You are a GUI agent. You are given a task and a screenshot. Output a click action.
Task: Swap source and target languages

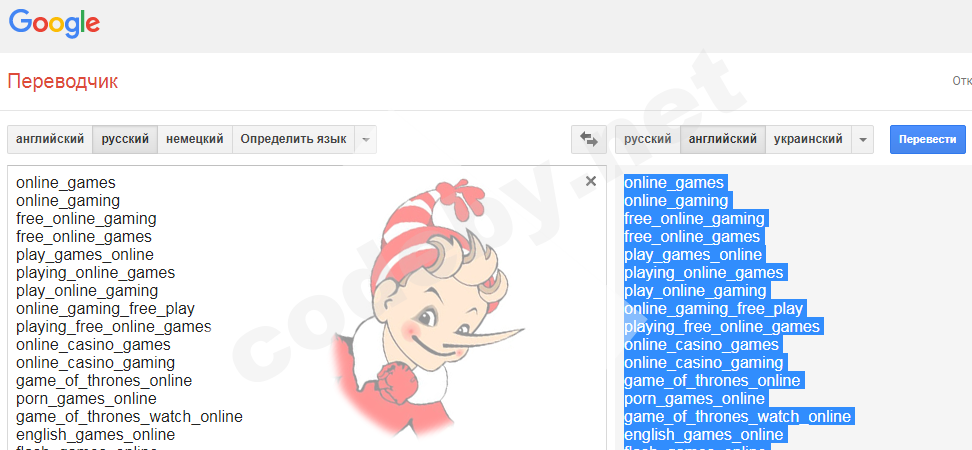tap(588, 139)
